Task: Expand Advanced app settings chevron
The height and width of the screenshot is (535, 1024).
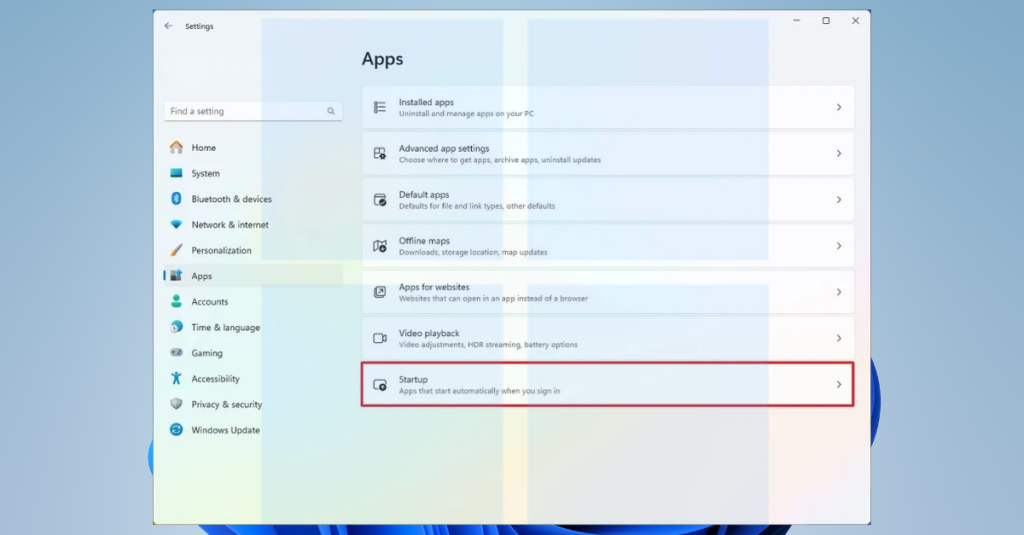Action: tap(839, 154)
